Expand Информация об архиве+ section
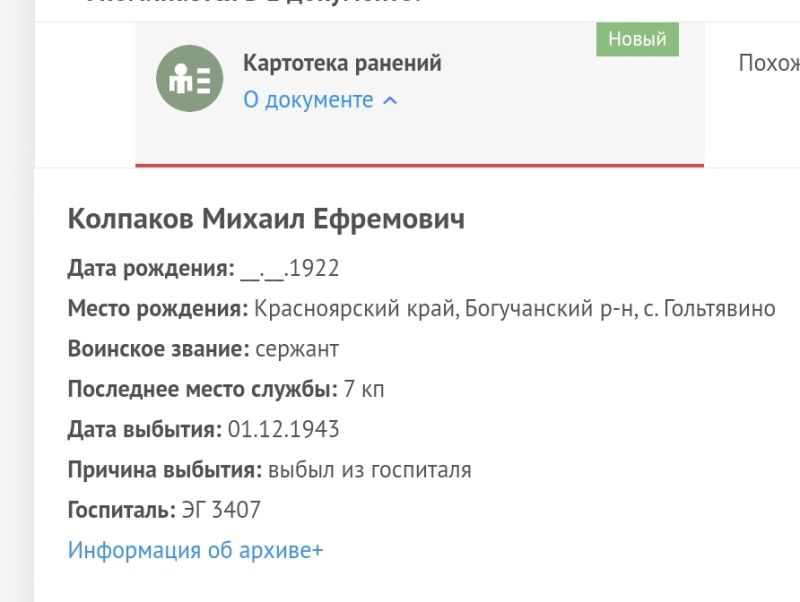Viewport: 800px width, 602px height. coord(195,550)
